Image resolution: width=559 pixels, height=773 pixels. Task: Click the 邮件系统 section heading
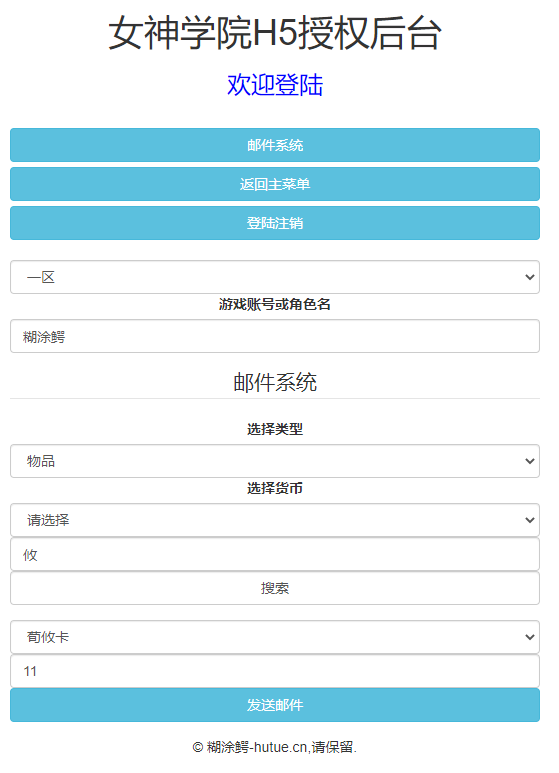coord(275,383)
